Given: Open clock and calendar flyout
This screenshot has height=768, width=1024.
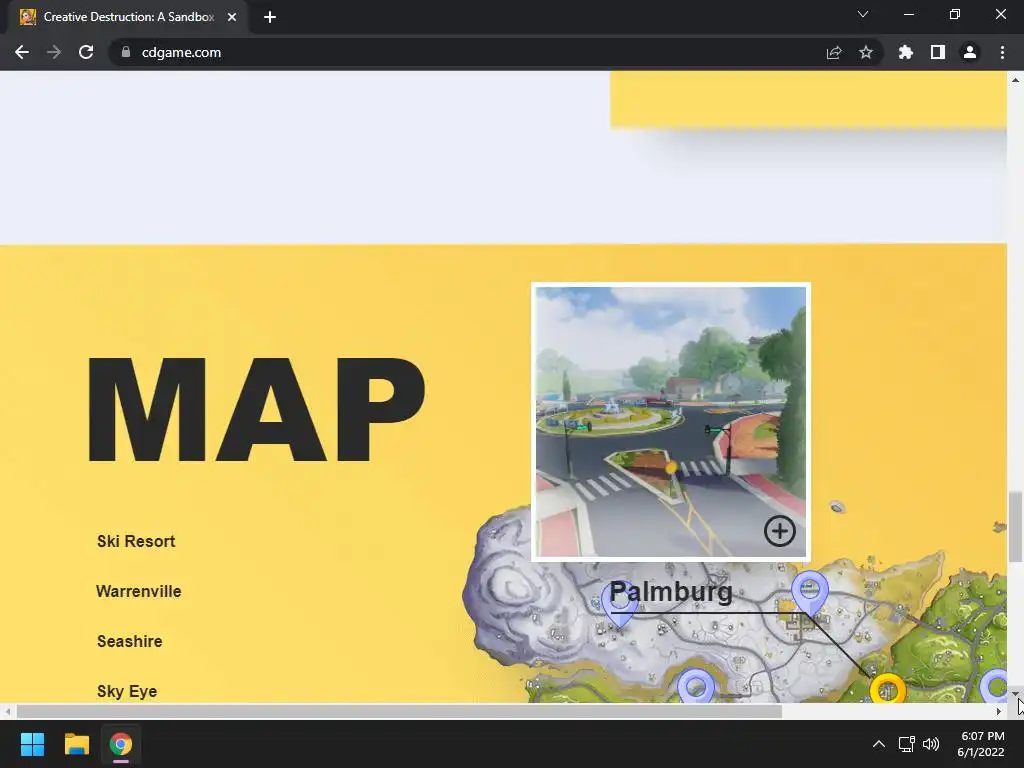Looking at the screenshot, I should pyautogui.click(x=981, y=744).
